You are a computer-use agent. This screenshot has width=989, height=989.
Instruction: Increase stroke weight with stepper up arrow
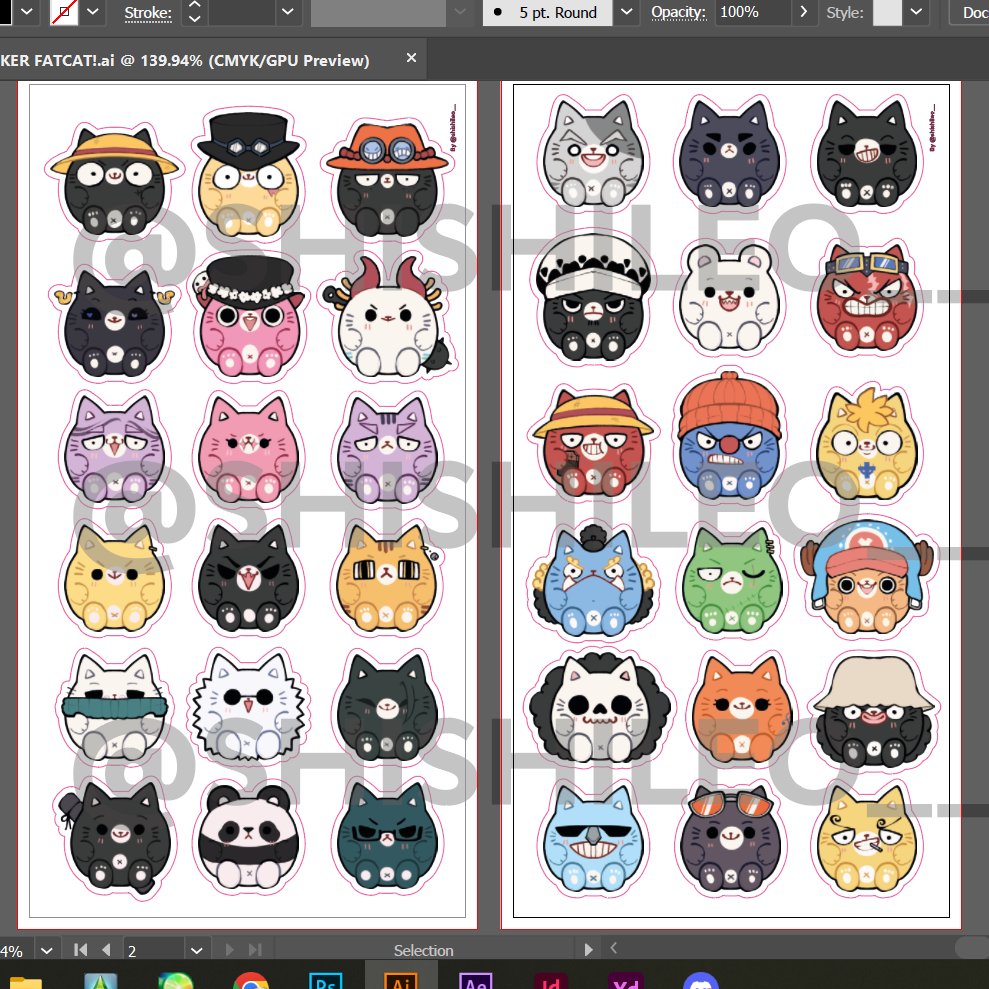click(x=195, y=5)
